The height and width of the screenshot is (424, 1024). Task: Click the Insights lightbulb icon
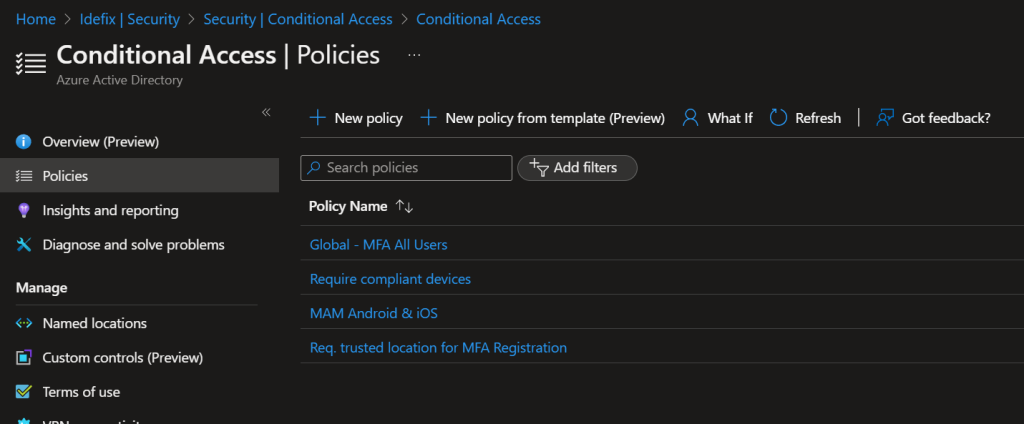point(24,210)
